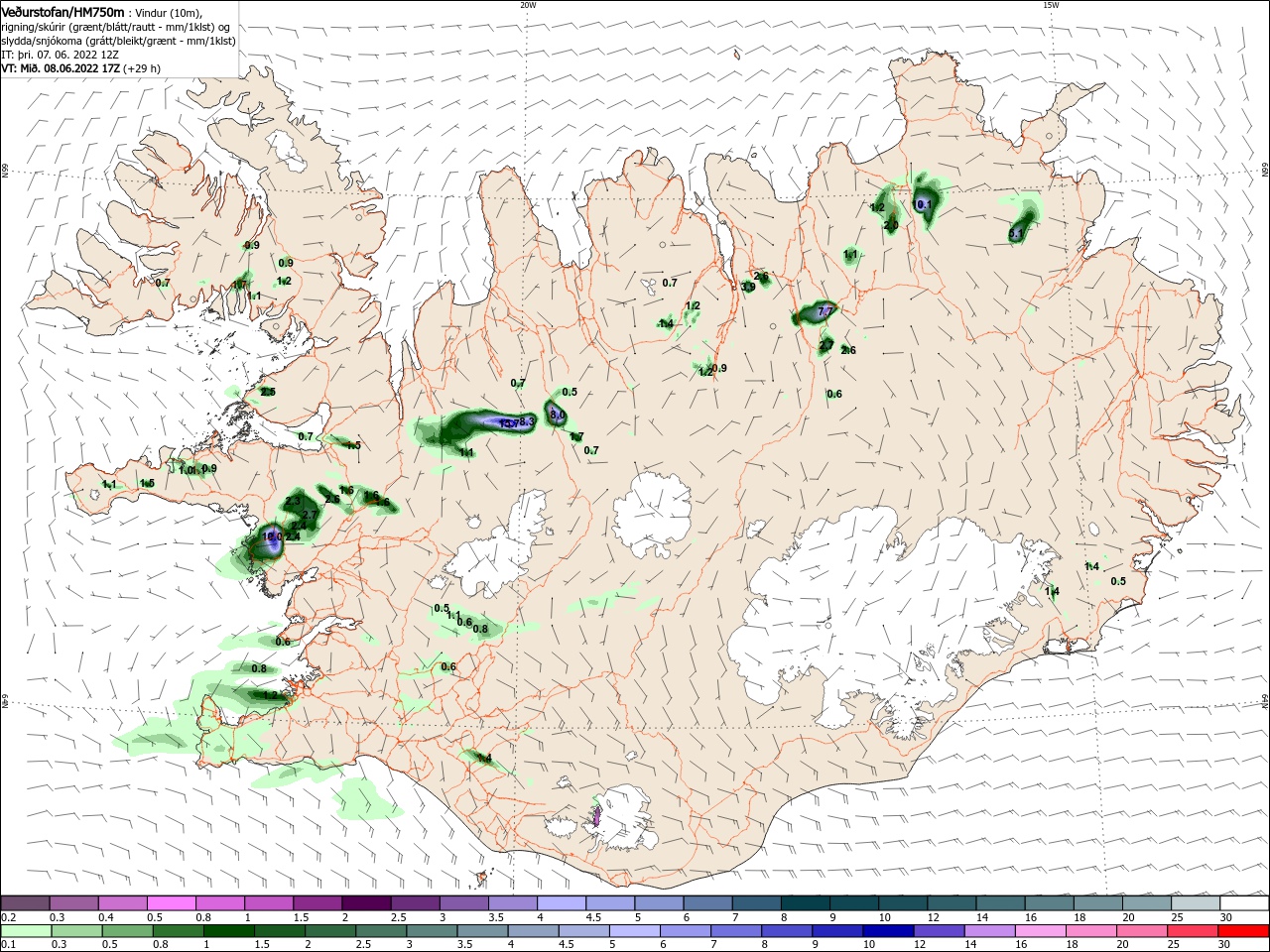Viewport: 1270px width, 952px height.
Task: Click the 0.1 label in the bottom legend row
Action: click(9, 946)
